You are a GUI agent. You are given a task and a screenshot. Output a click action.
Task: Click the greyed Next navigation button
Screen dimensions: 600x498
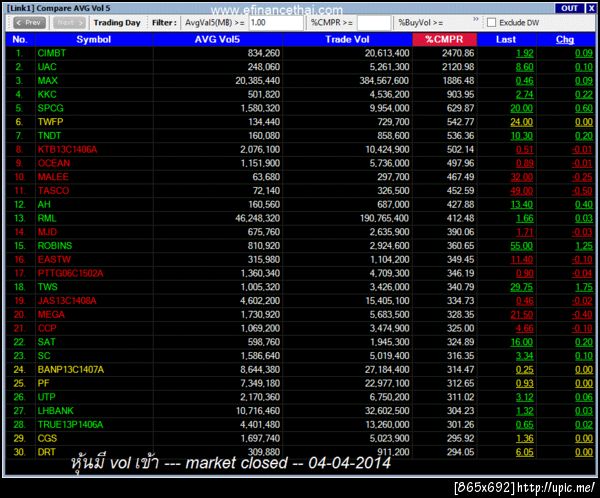coord(69,23)
